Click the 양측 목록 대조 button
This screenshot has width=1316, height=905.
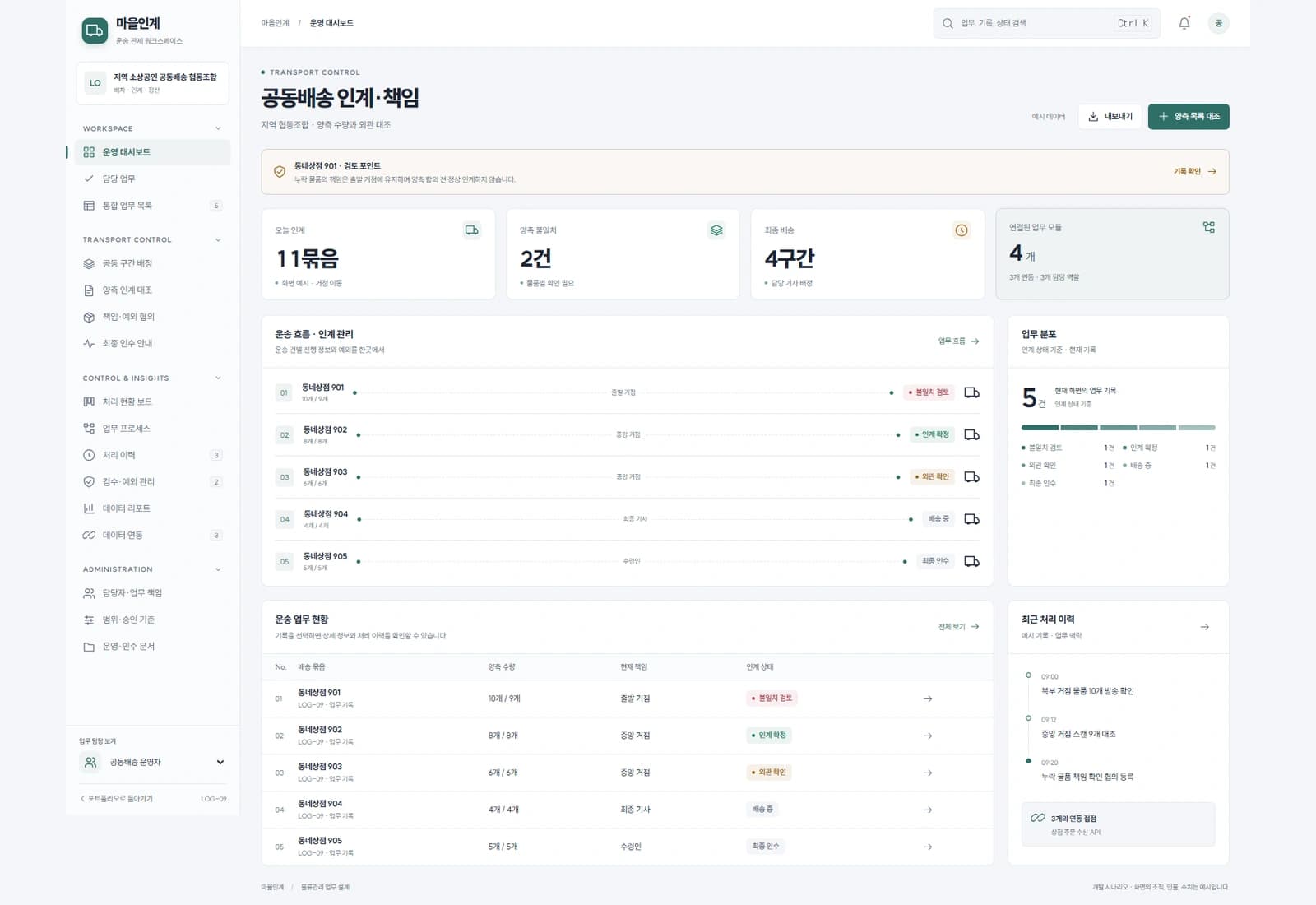coord(1189,117)
